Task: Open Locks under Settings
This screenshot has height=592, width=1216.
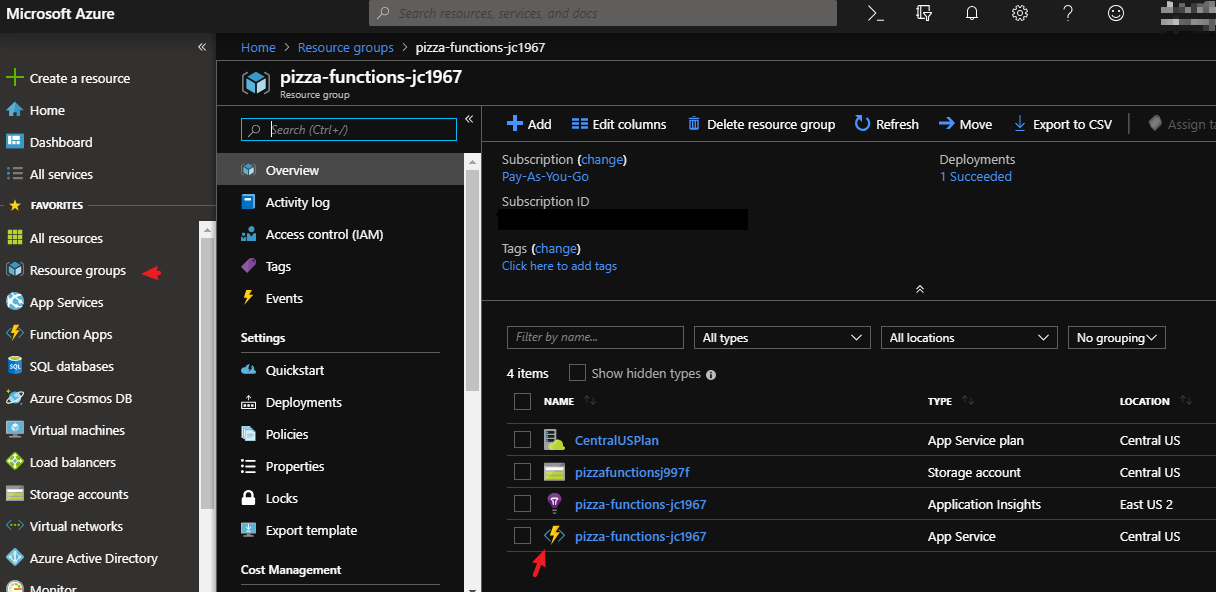Action: coord(341,498)
